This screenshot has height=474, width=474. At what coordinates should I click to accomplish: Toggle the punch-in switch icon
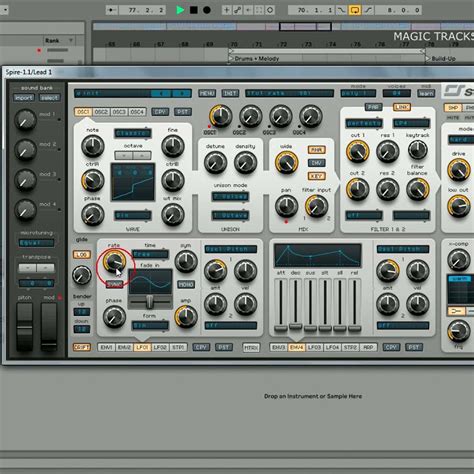click(x=341, y=10)
